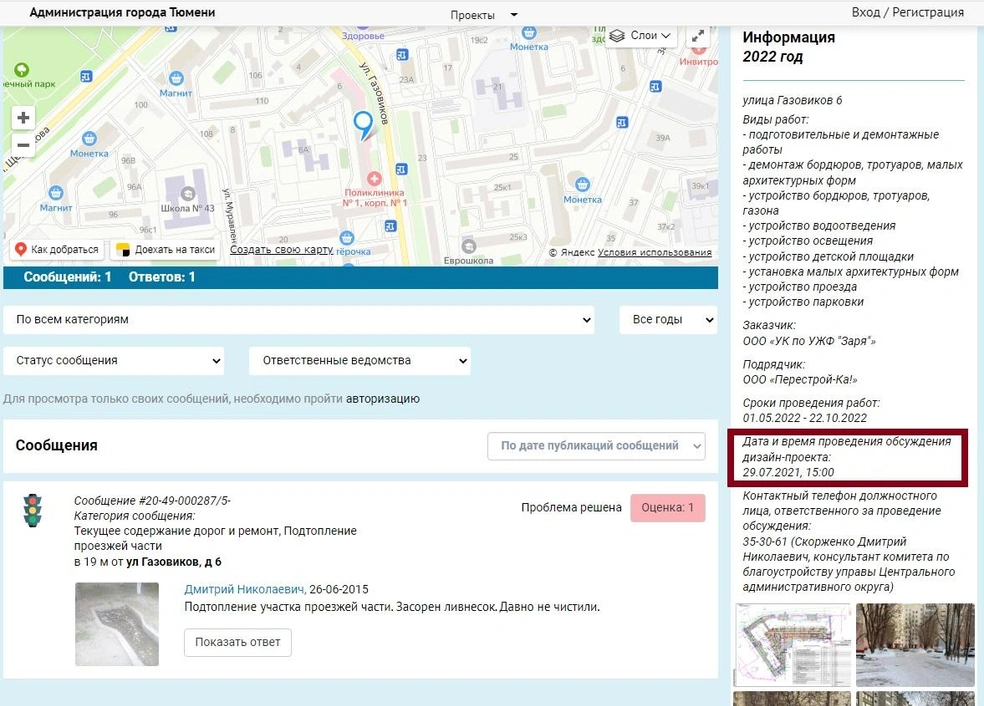
Task: Open the flooded road photo thumbnail
Action: (117, 624)
